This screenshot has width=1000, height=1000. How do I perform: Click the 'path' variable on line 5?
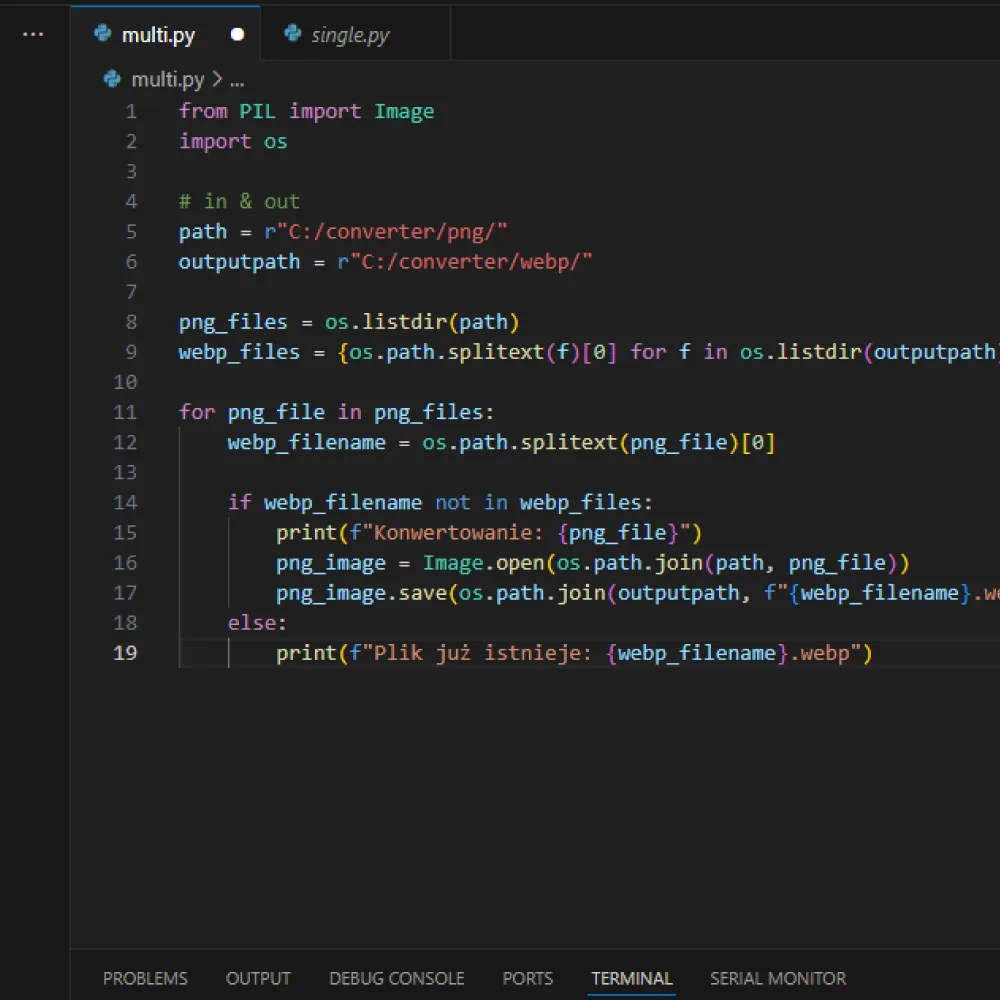(203, 232)
